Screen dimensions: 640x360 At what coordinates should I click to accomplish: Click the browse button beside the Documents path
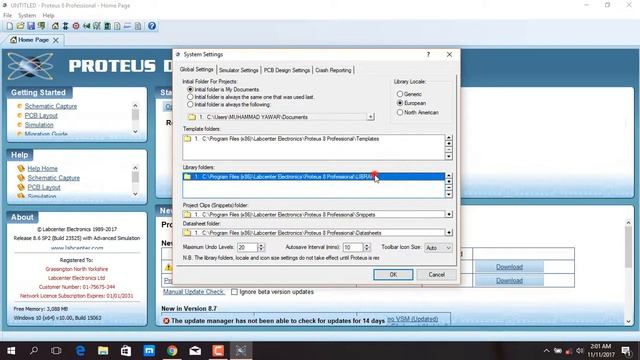point(370,117)
